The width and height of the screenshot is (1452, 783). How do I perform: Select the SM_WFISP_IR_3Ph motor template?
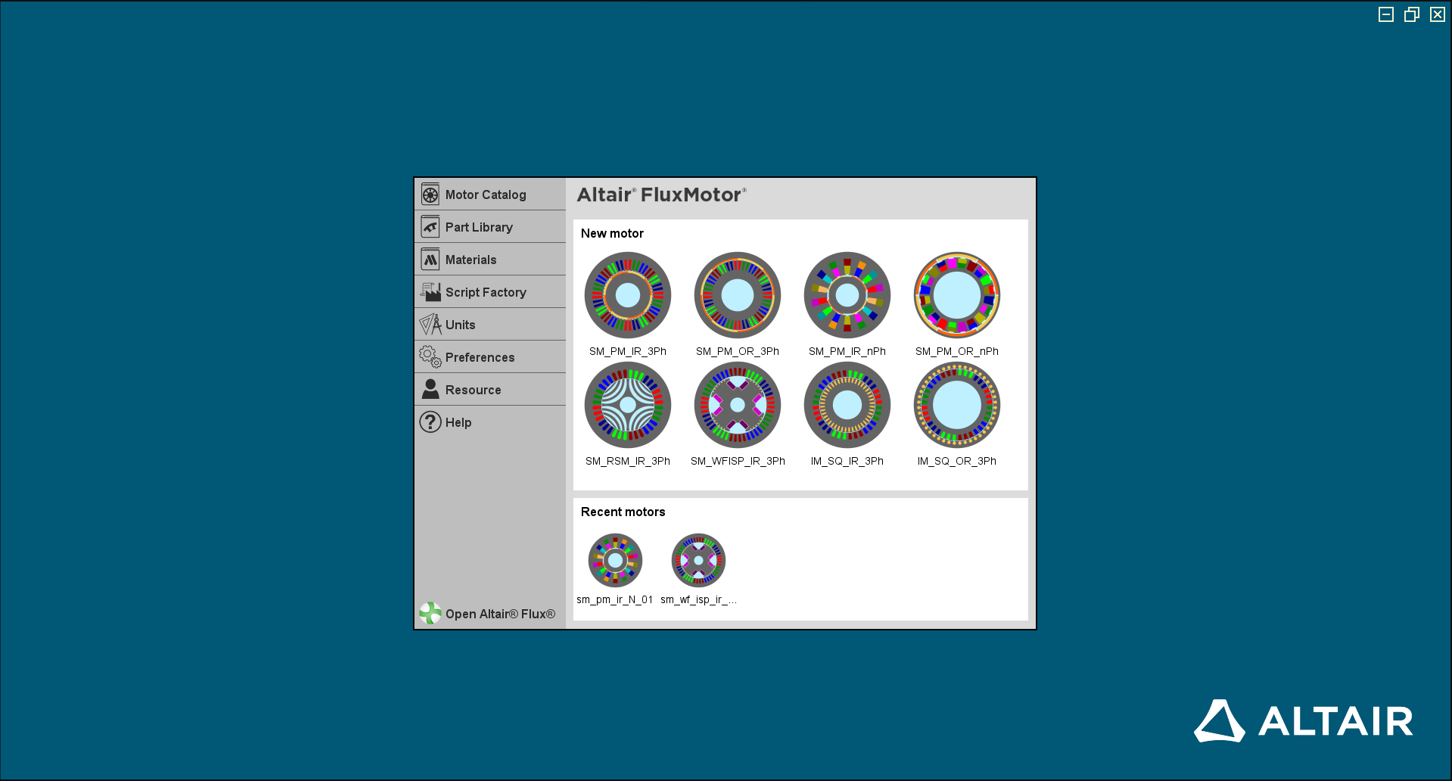(737, 406)
